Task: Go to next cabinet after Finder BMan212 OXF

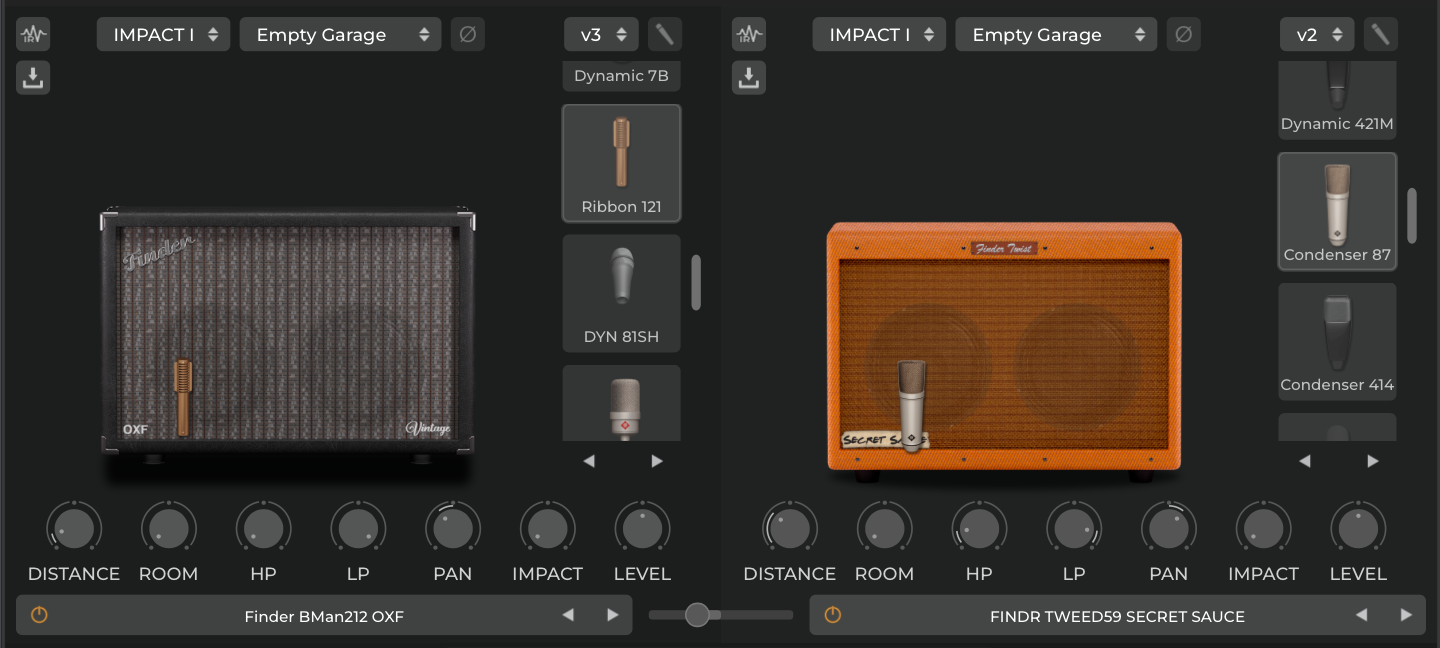Action: 613,616
